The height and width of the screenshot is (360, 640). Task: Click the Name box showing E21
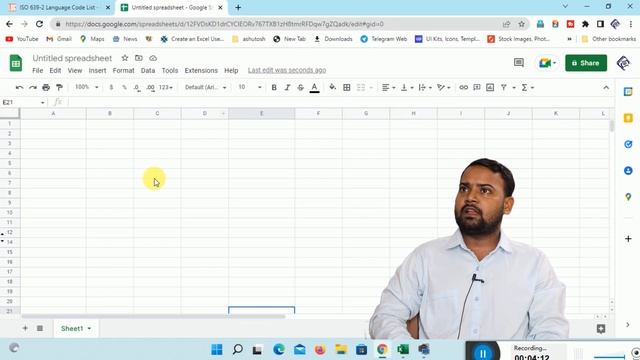click(23, 102)
